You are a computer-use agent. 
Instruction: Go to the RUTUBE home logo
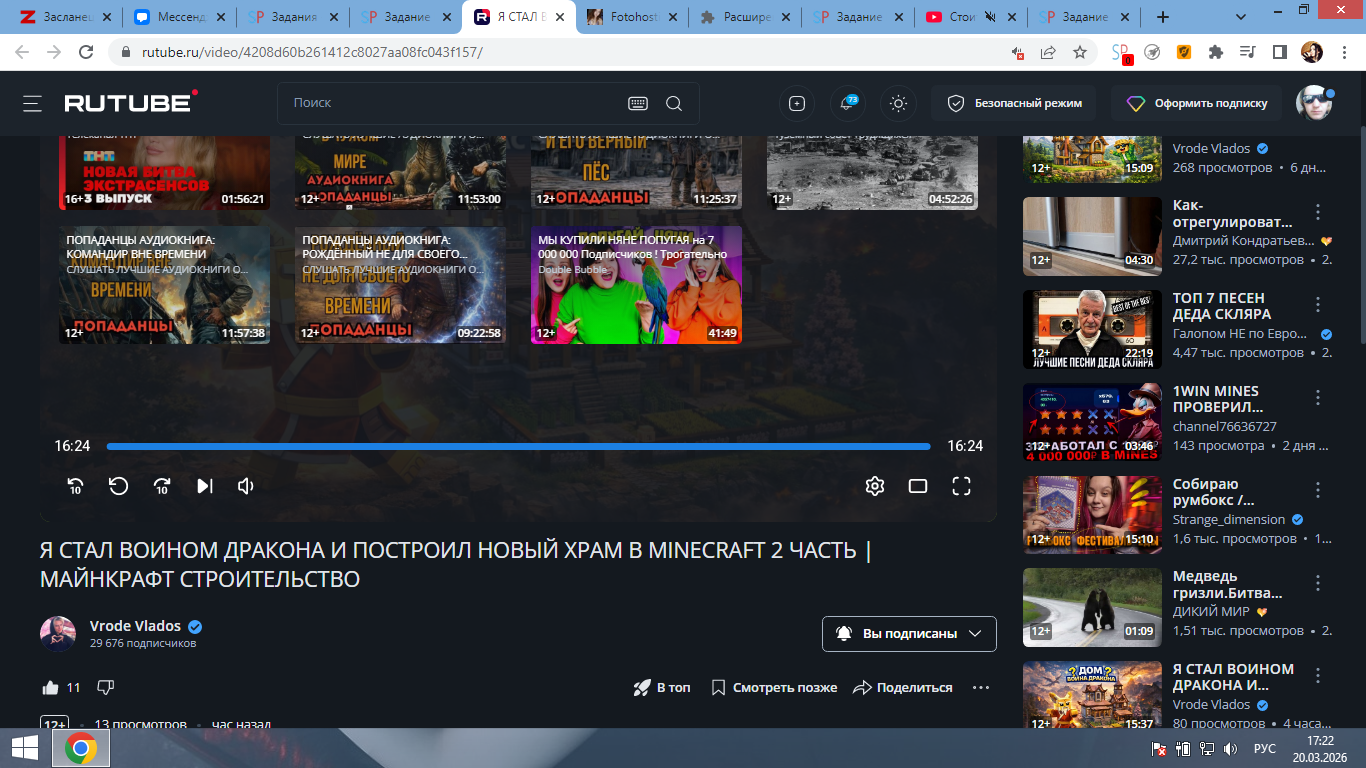[x=131, y=102]
